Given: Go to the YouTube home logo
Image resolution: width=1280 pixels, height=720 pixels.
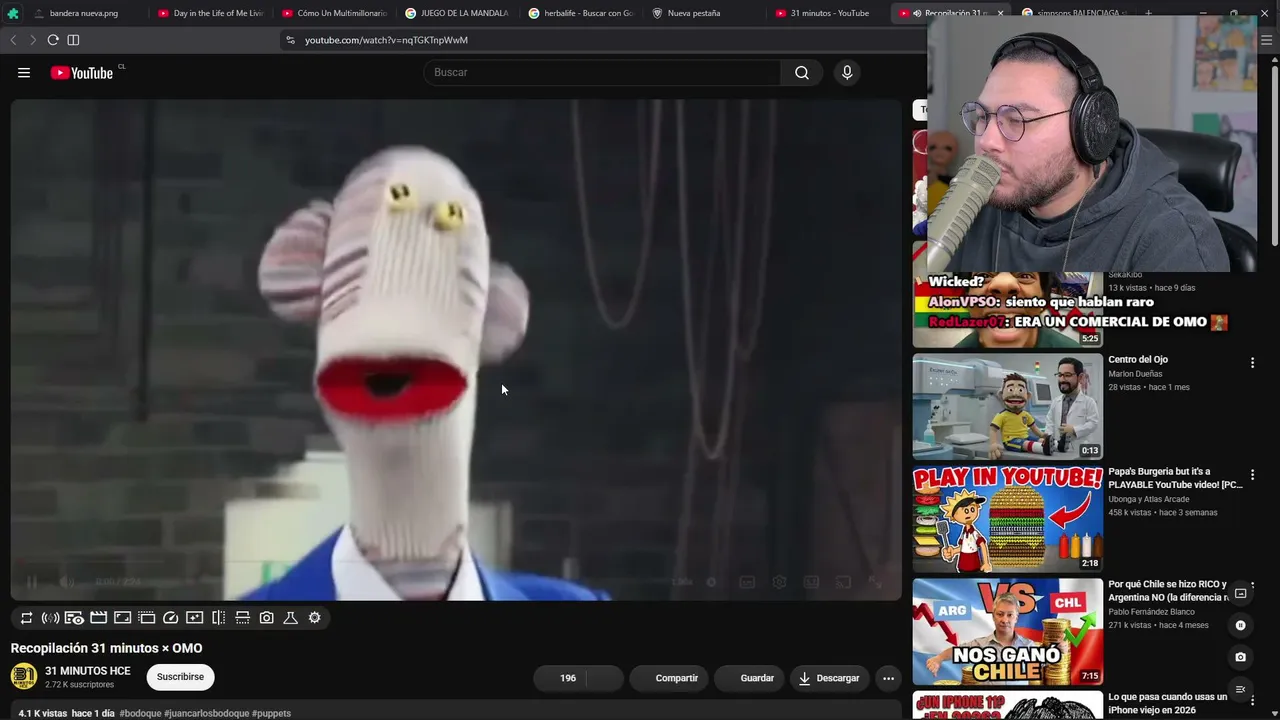Looking at the screenshot, I should coord(82,72).
